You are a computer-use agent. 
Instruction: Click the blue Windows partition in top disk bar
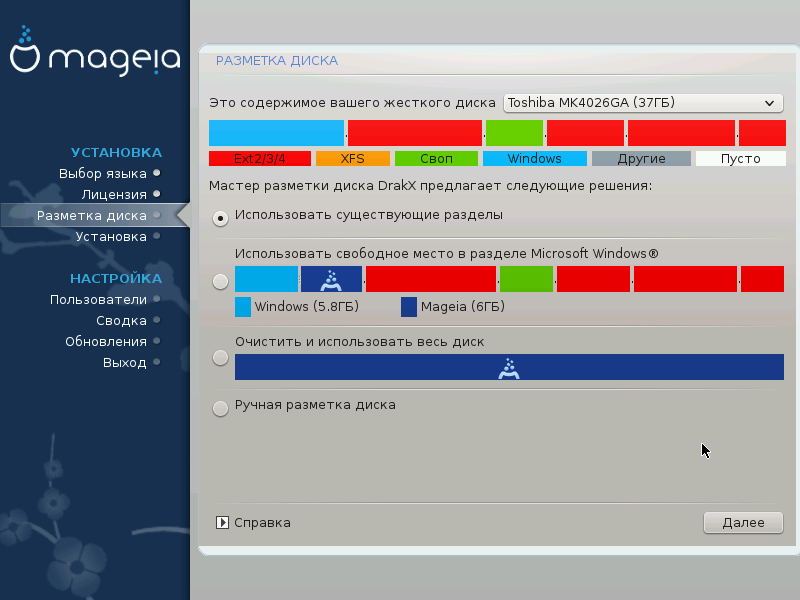[x=277, y=133]
